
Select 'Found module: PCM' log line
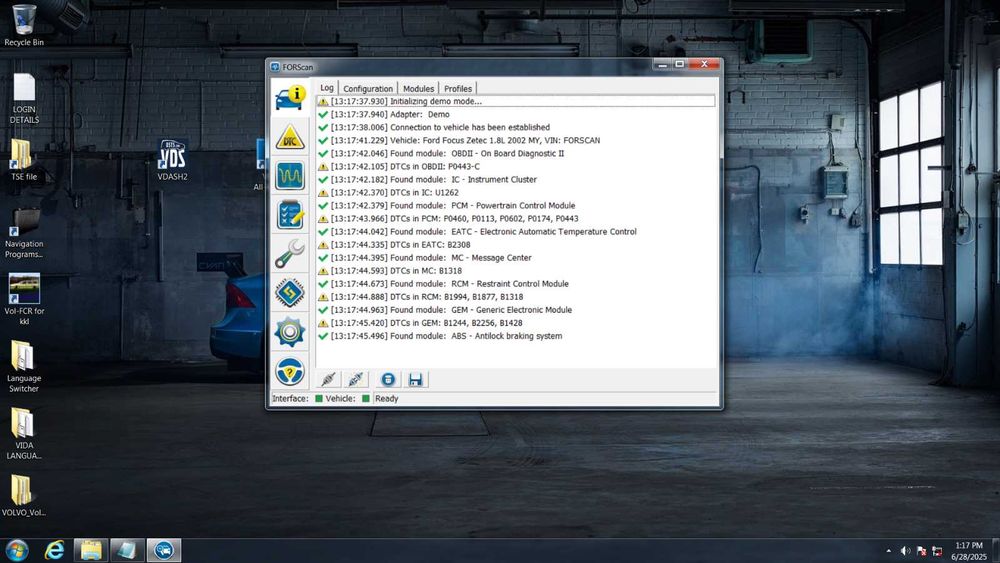point(515,206)
